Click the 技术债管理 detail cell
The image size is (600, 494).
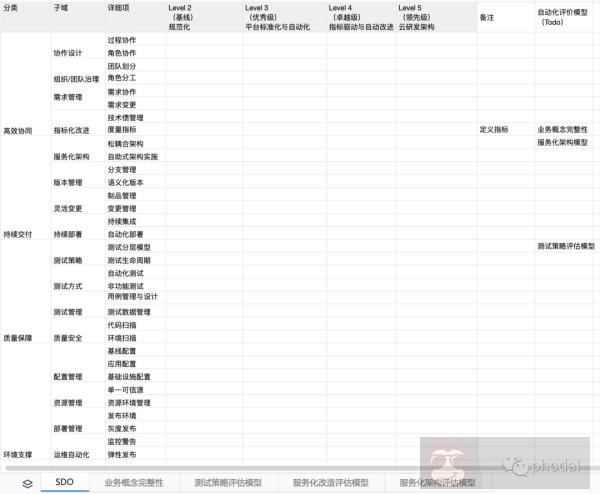pos(135,117)
